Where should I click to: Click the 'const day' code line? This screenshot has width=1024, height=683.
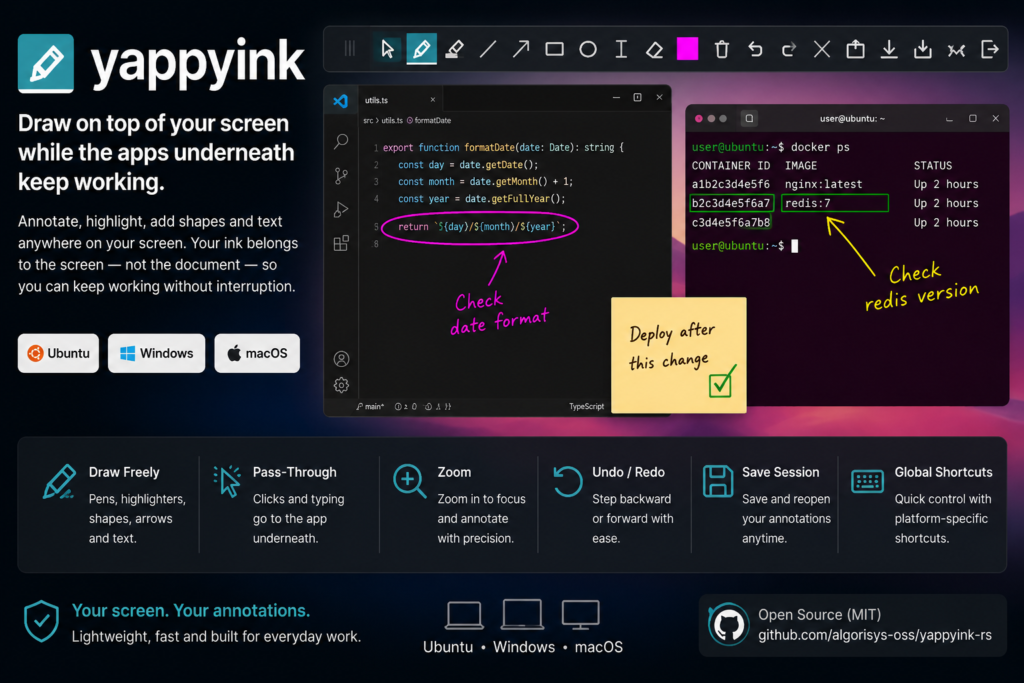click(468, 165)
